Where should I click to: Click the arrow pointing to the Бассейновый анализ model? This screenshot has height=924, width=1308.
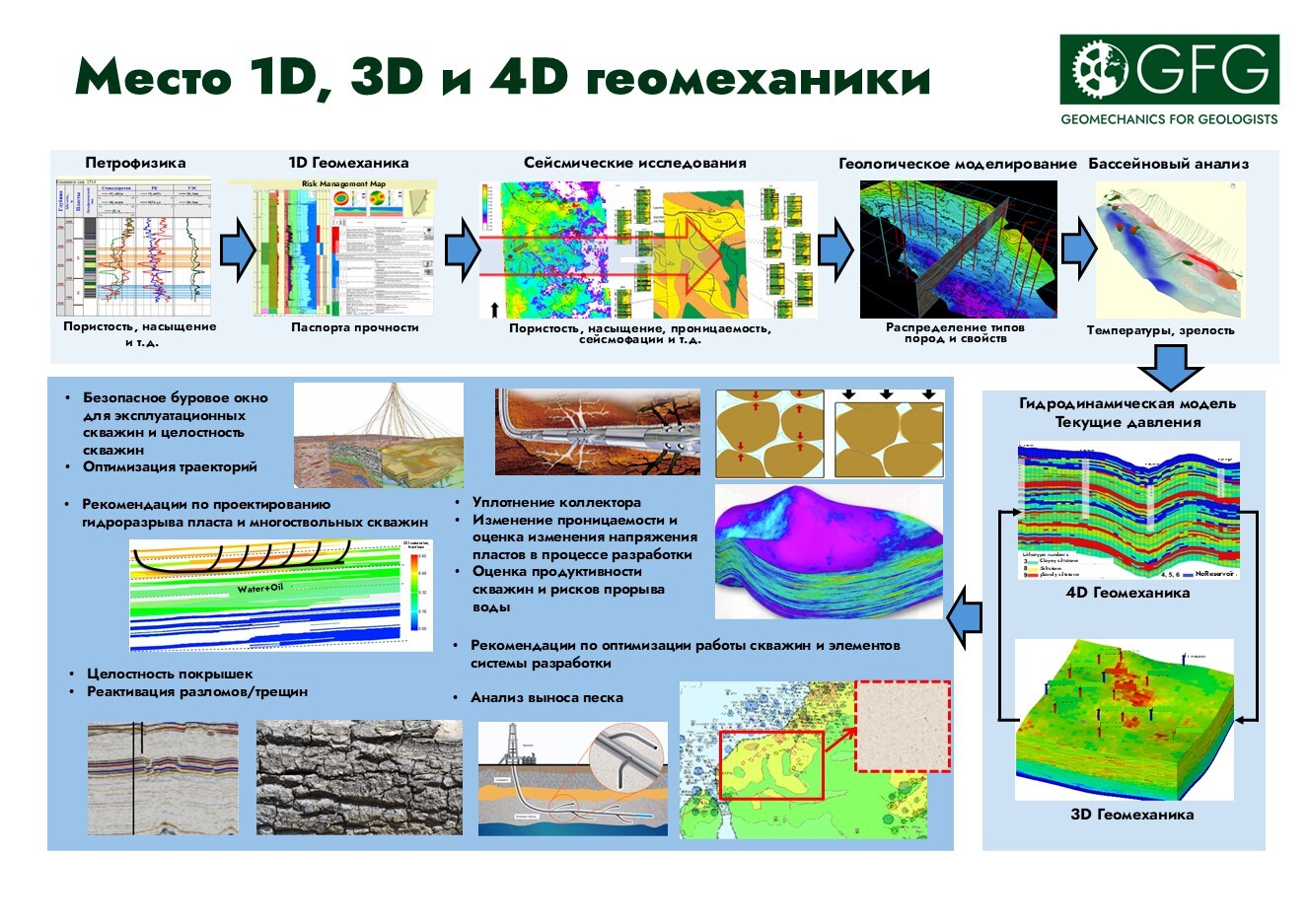(x=1078, y=250)
